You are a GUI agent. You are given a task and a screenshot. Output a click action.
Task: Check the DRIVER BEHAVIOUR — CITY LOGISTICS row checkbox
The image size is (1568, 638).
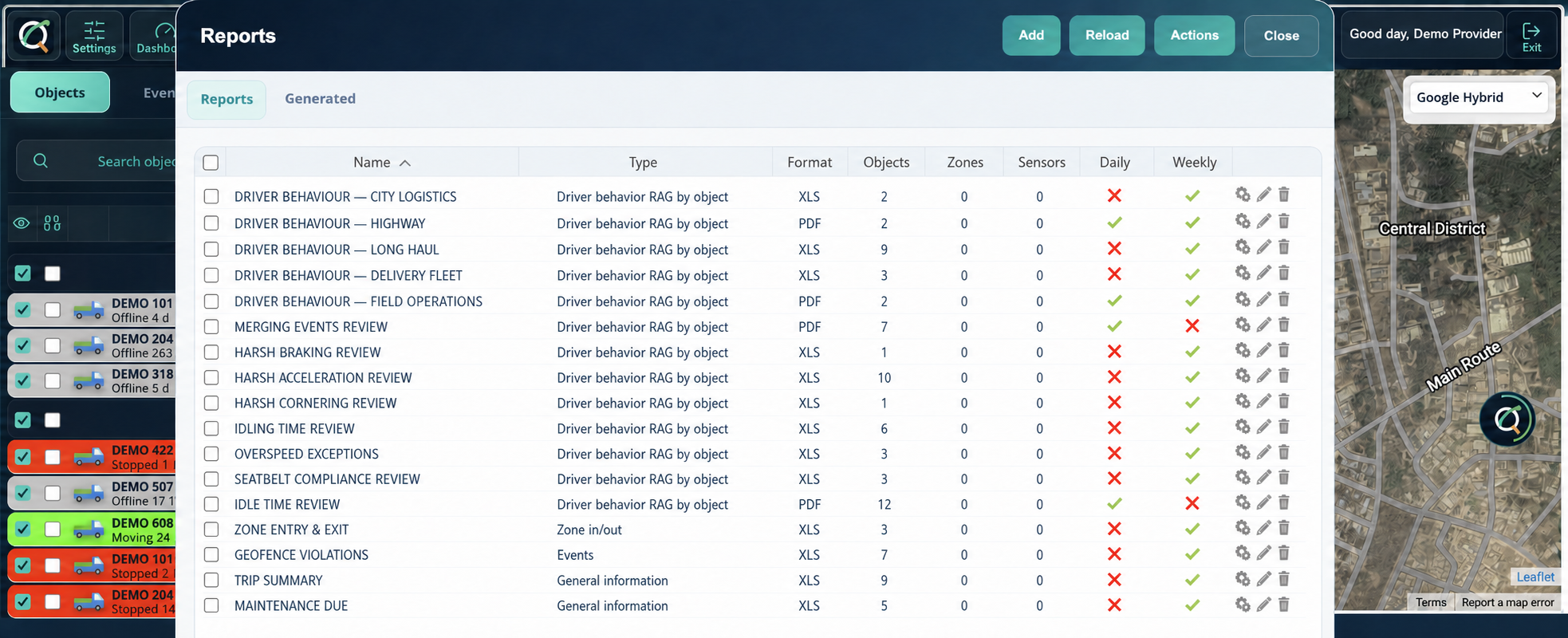pyautogui.click(x=211, y=196)
